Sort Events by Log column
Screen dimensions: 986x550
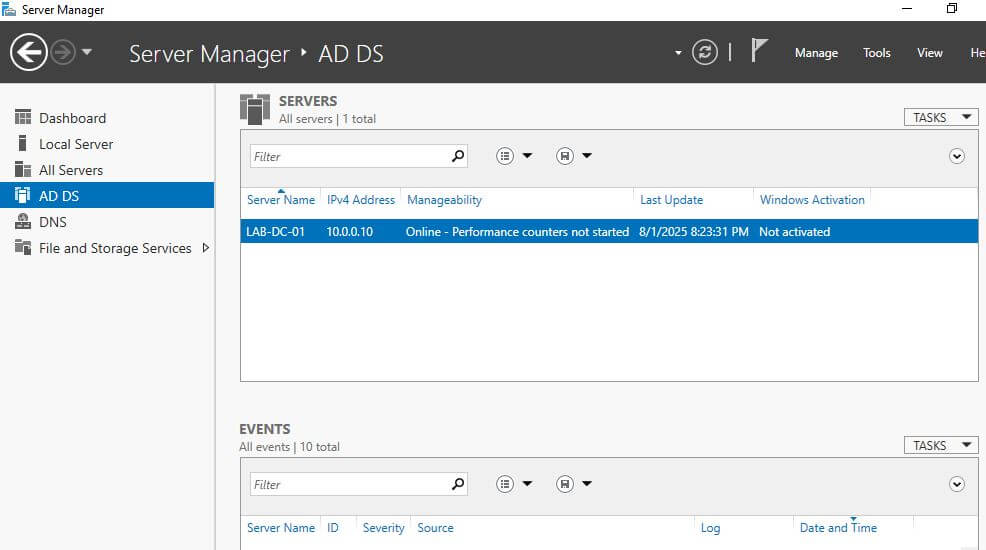click(x=711, y=528)
